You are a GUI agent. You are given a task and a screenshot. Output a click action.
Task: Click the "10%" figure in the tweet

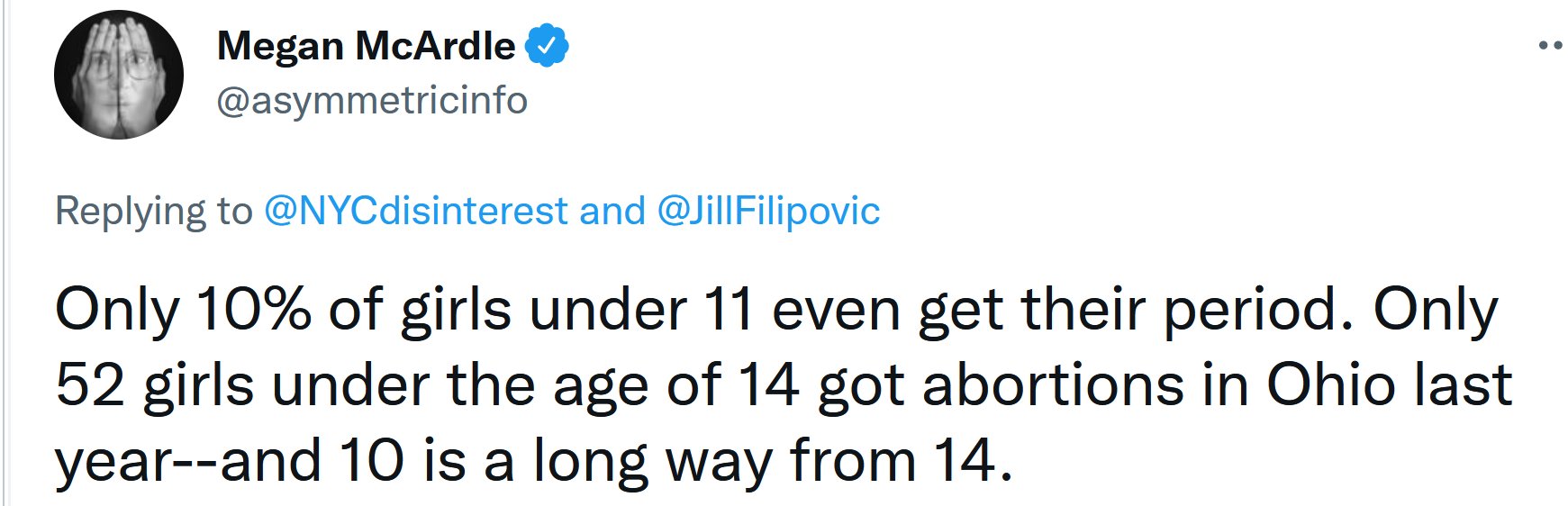click(253, 310)
